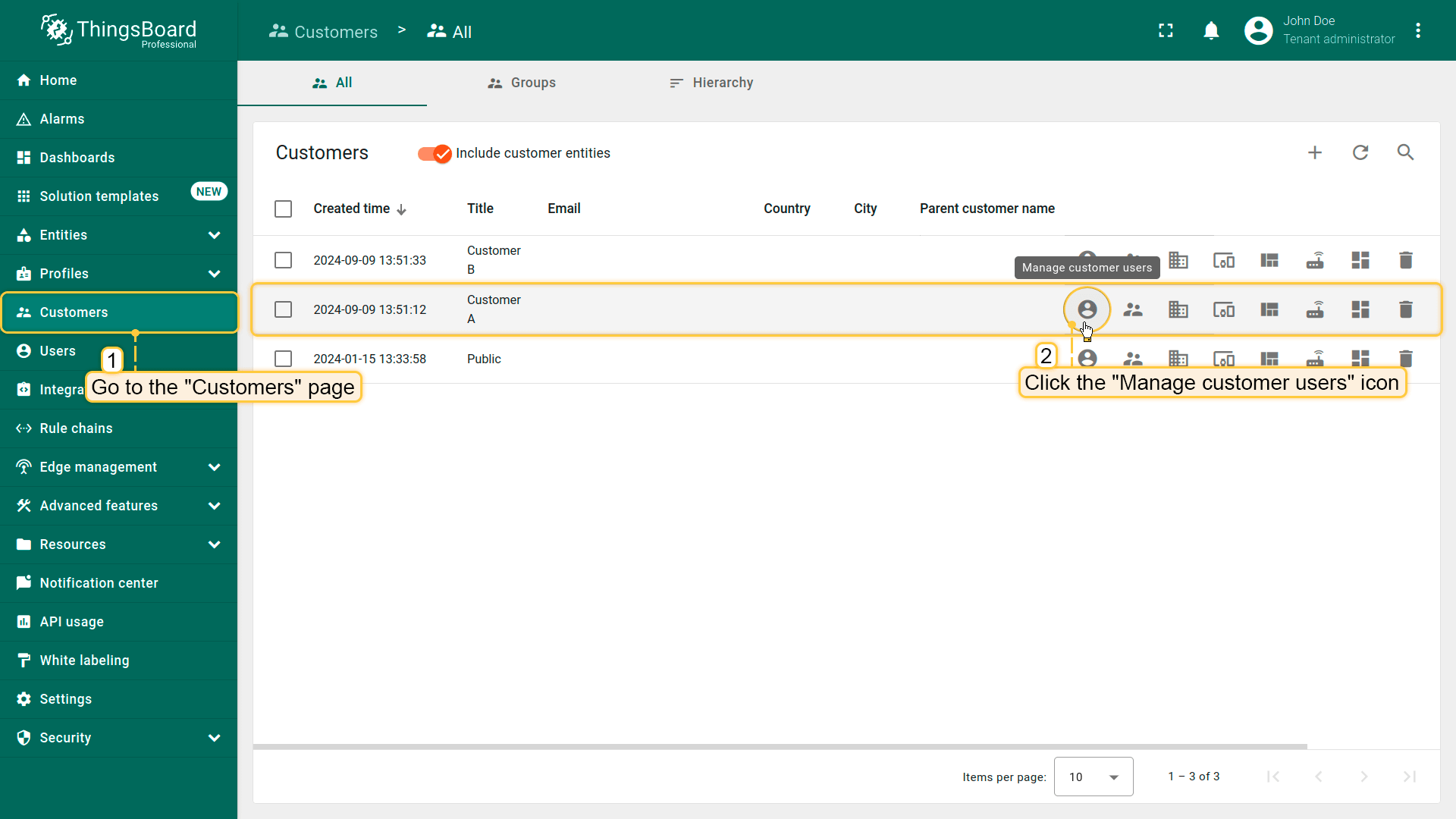Image resolution: width=1456 pixels, height=819 pixels.
Task: Click Manage customer users icon for Customer A
Action: coord(1087,309)
